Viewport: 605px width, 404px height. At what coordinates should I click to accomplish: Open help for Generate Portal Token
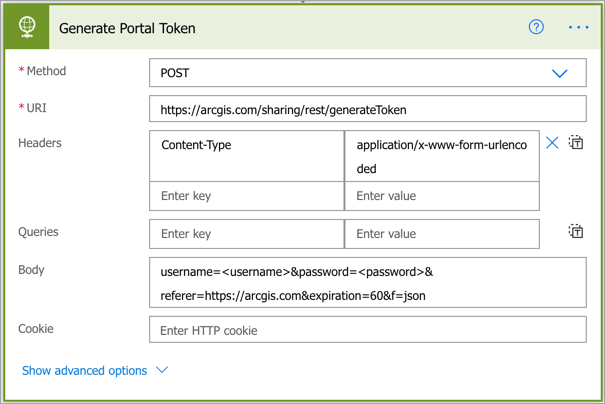pos(536,27)
